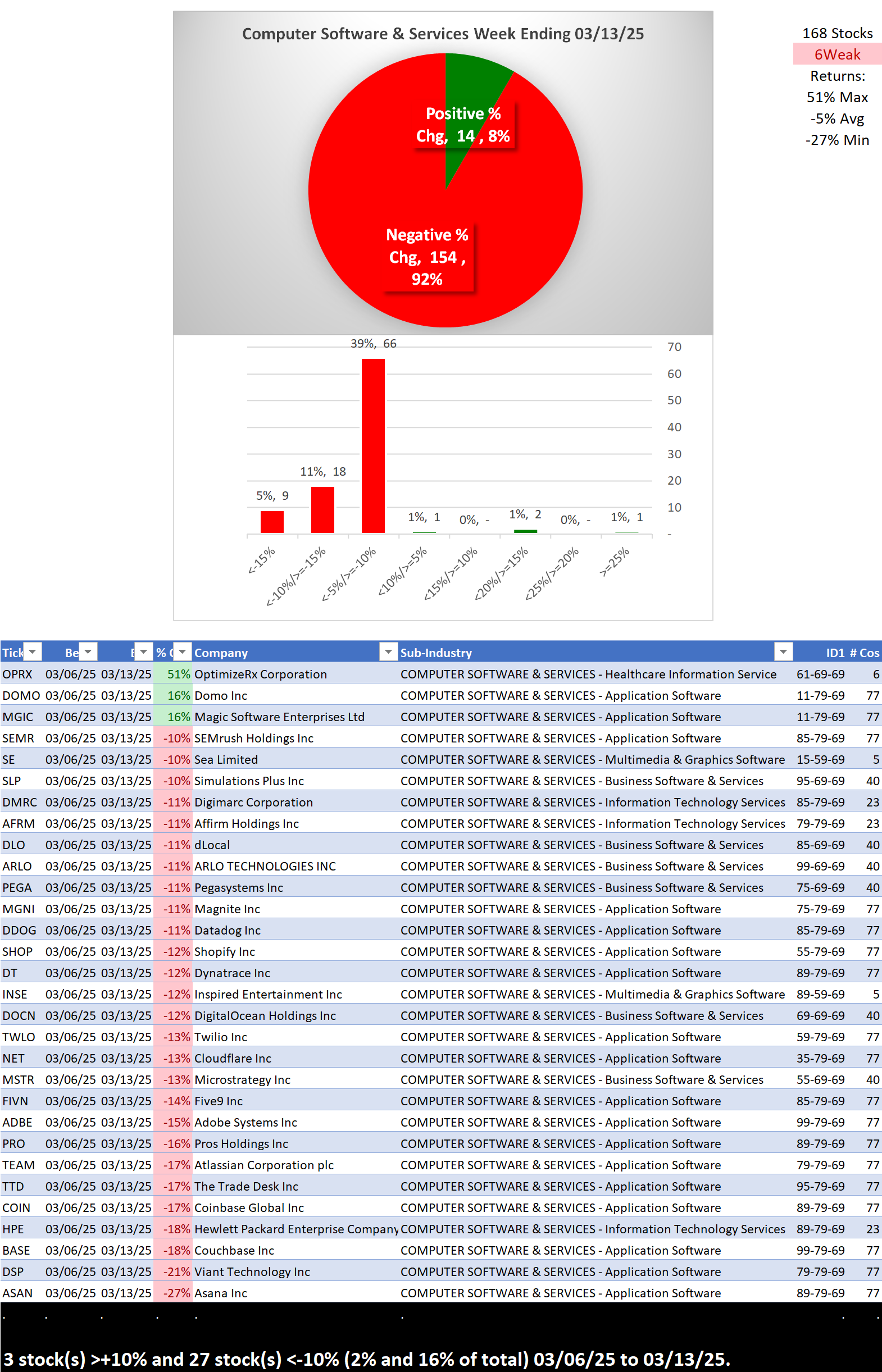
Task: Select the Inspired Entertainment Inc cell
Action: 295,993
